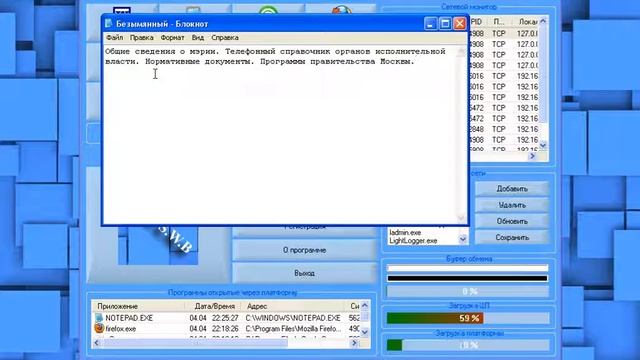The image size is (640, 360).
Task: Click the Добавить button in the platform window
Action: (x=512, y=189)
